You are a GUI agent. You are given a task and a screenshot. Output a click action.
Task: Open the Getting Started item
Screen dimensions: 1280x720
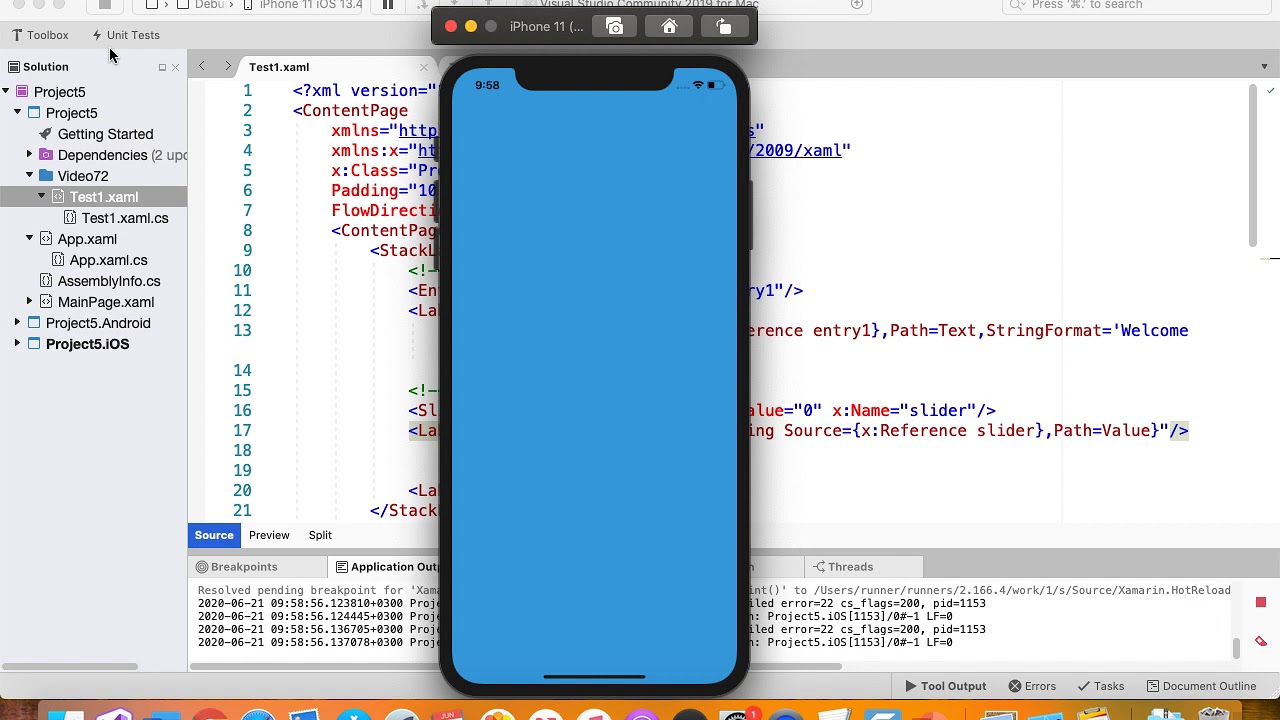[x=105, y=134]
